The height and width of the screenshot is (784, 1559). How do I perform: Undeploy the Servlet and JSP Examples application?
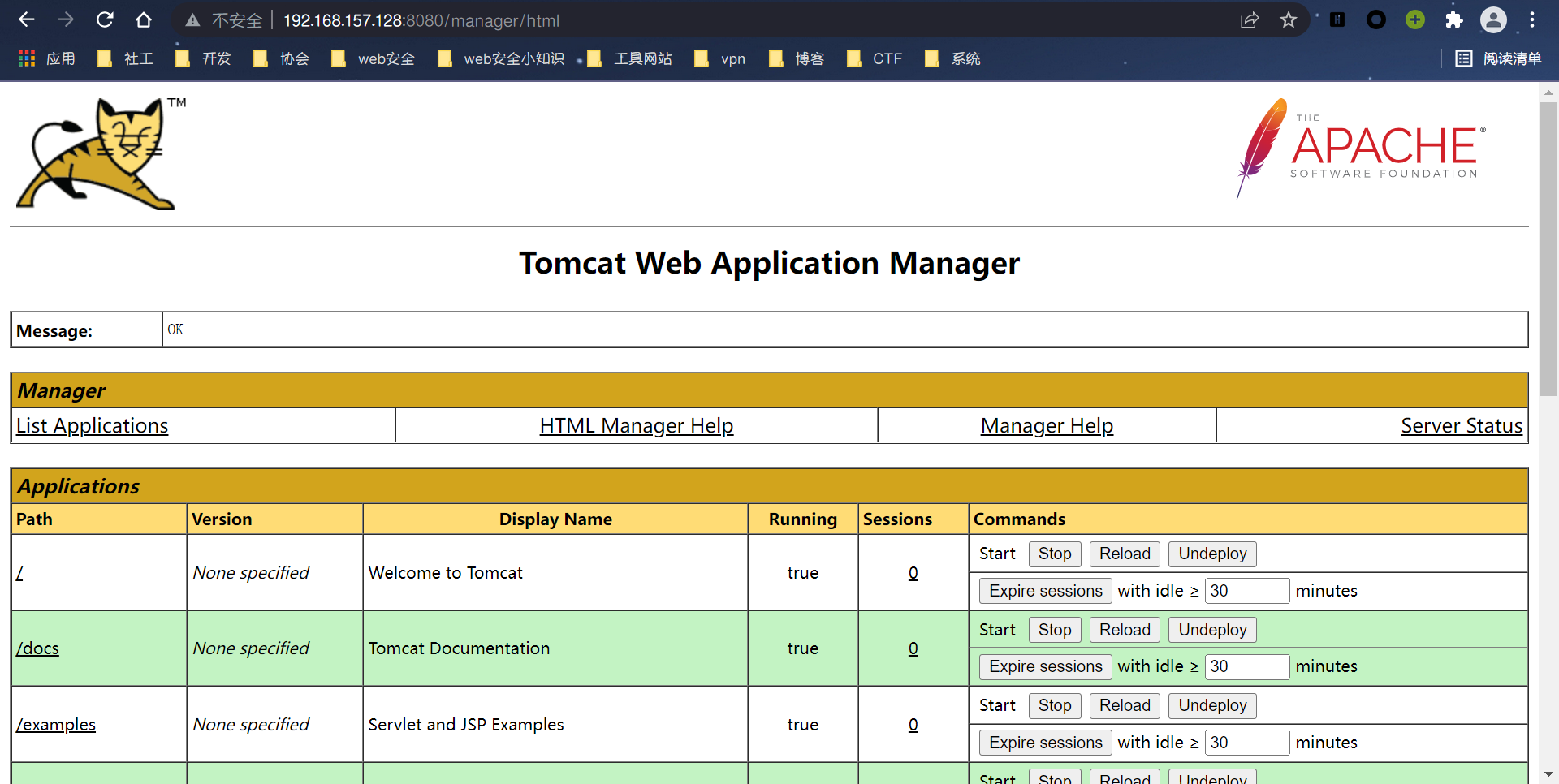1212,705
